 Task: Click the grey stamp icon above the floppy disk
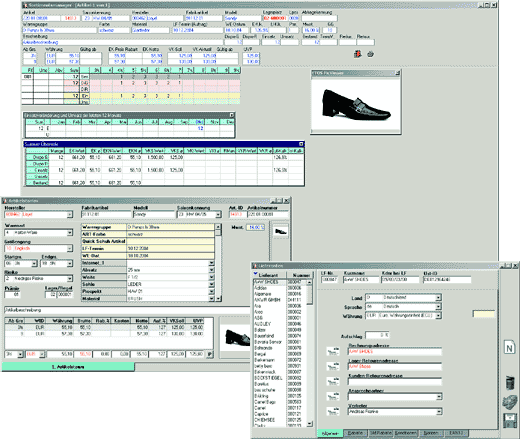pos(510,402)
